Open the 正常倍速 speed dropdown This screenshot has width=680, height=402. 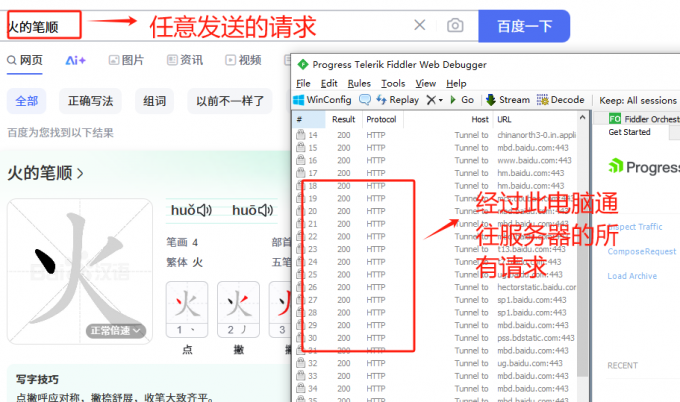(x=115, y=331)
